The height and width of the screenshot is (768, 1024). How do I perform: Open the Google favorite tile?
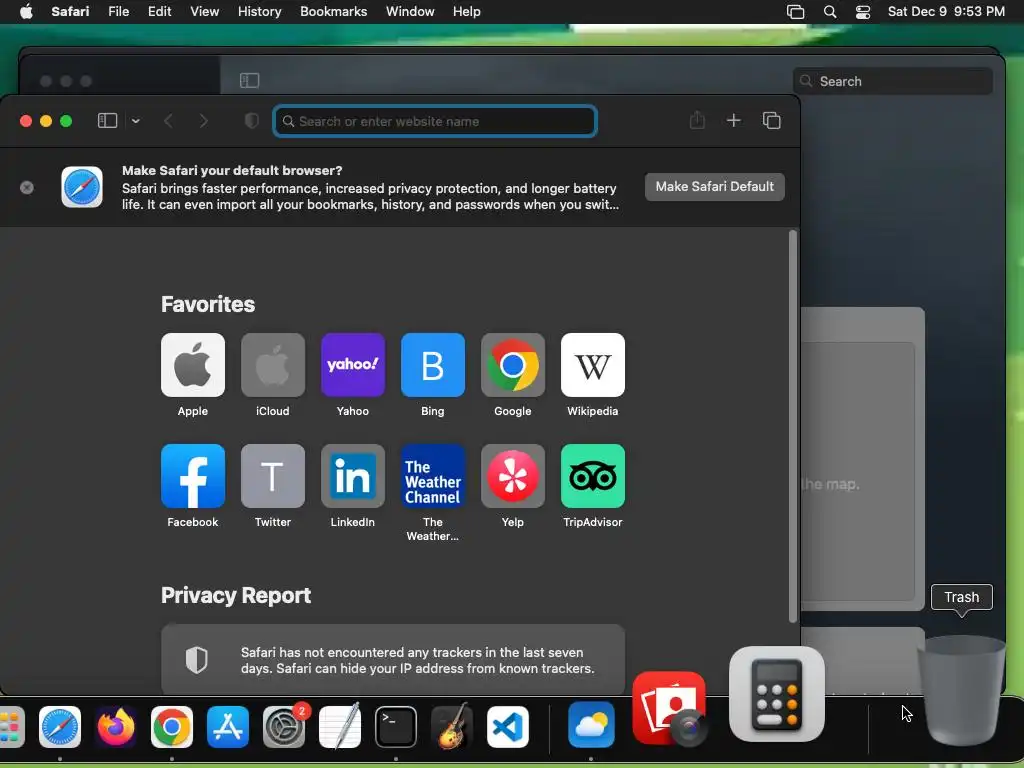point(513,365)
